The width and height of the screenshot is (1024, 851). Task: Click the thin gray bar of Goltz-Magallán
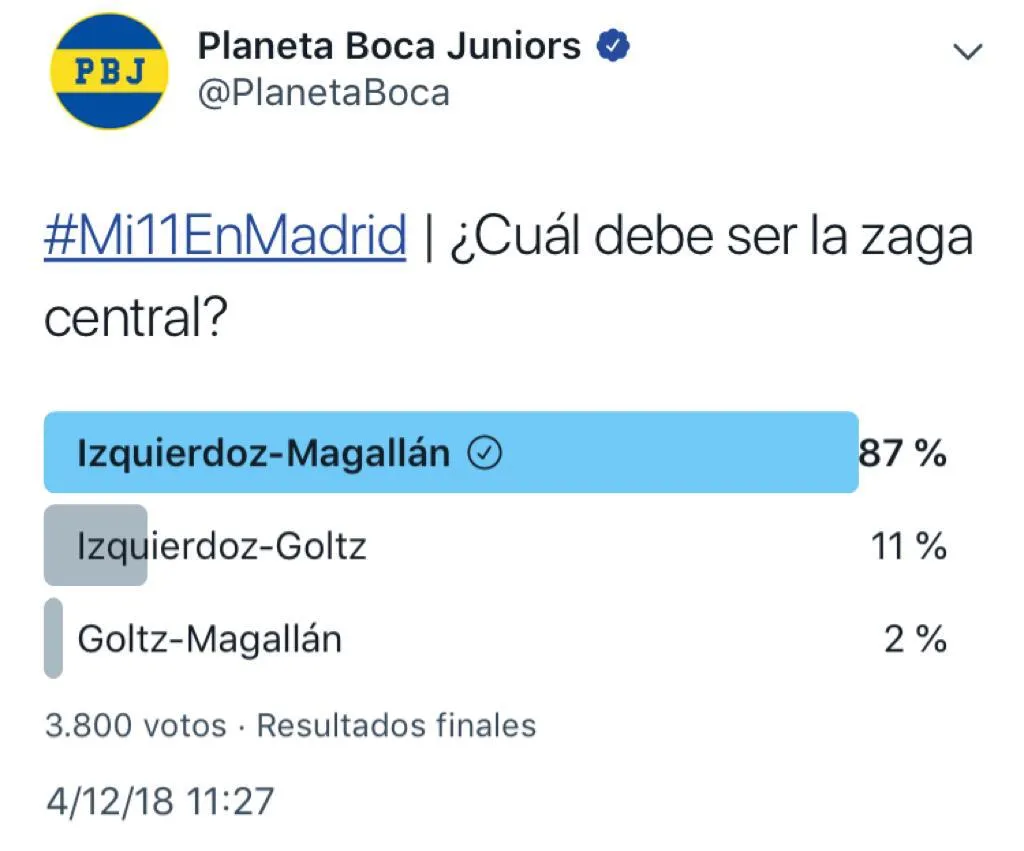[53, 638]
